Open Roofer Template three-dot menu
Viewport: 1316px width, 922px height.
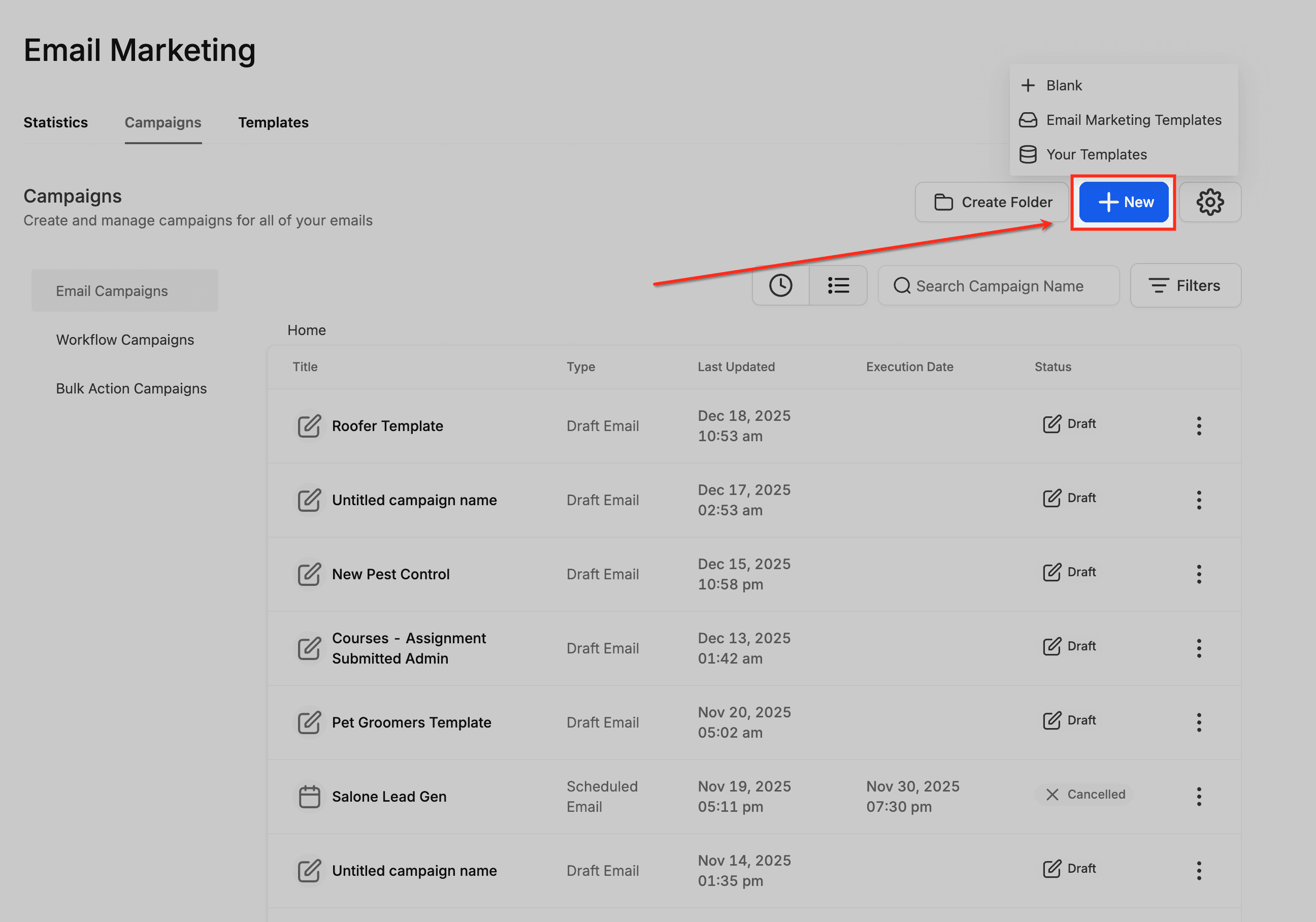(x=1199, y=426)
